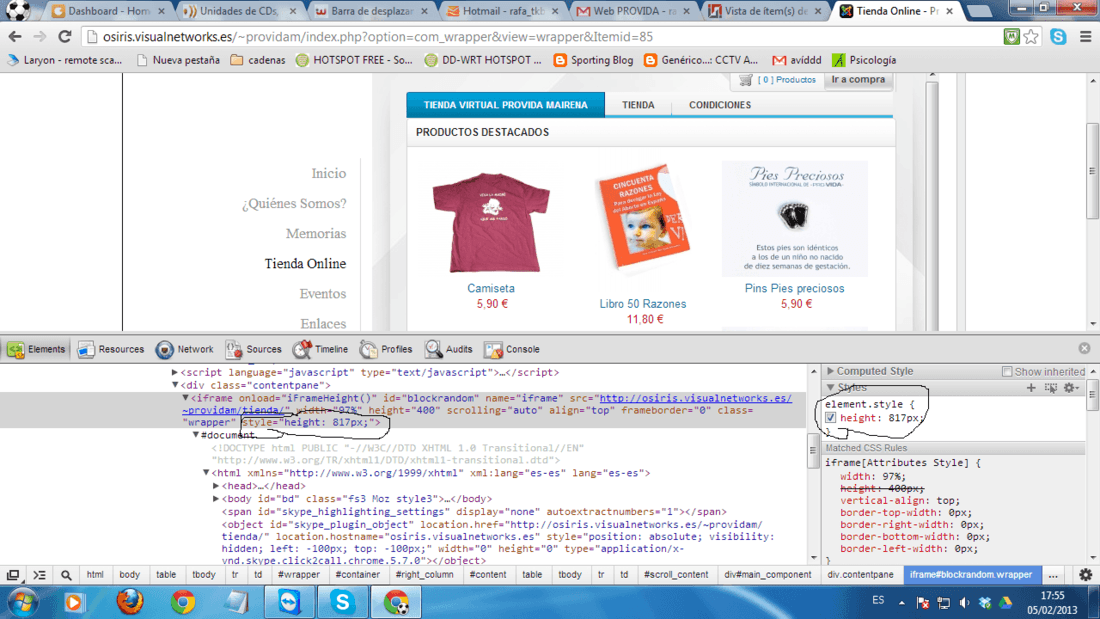Open the Audits panel
This screenshot has width=1100, height=619.
pos(449,349)
